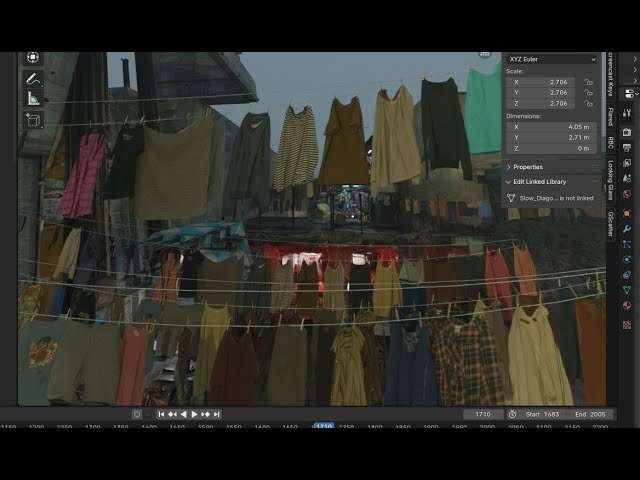Select the Transform tool above Annotate
Viewport: 640px width, 480px height.
point(33,58)
